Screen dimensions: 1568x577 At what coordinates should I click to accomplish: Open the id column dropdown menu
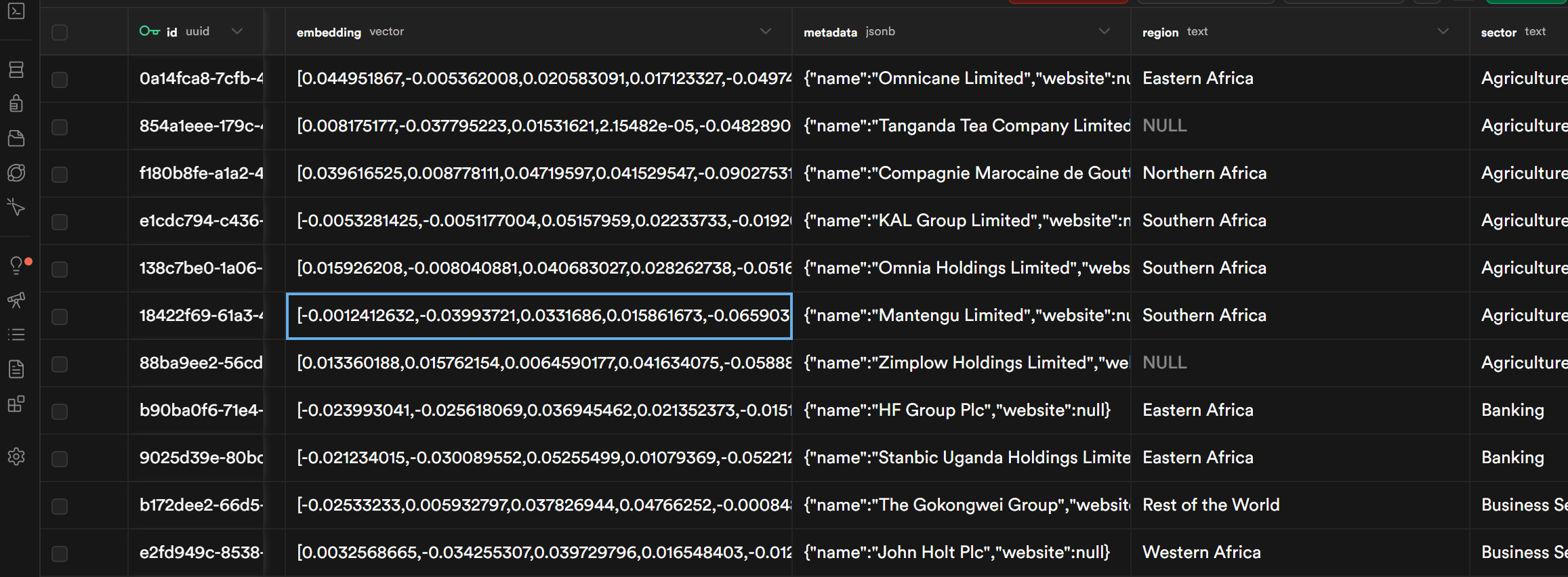pos(237,31)
